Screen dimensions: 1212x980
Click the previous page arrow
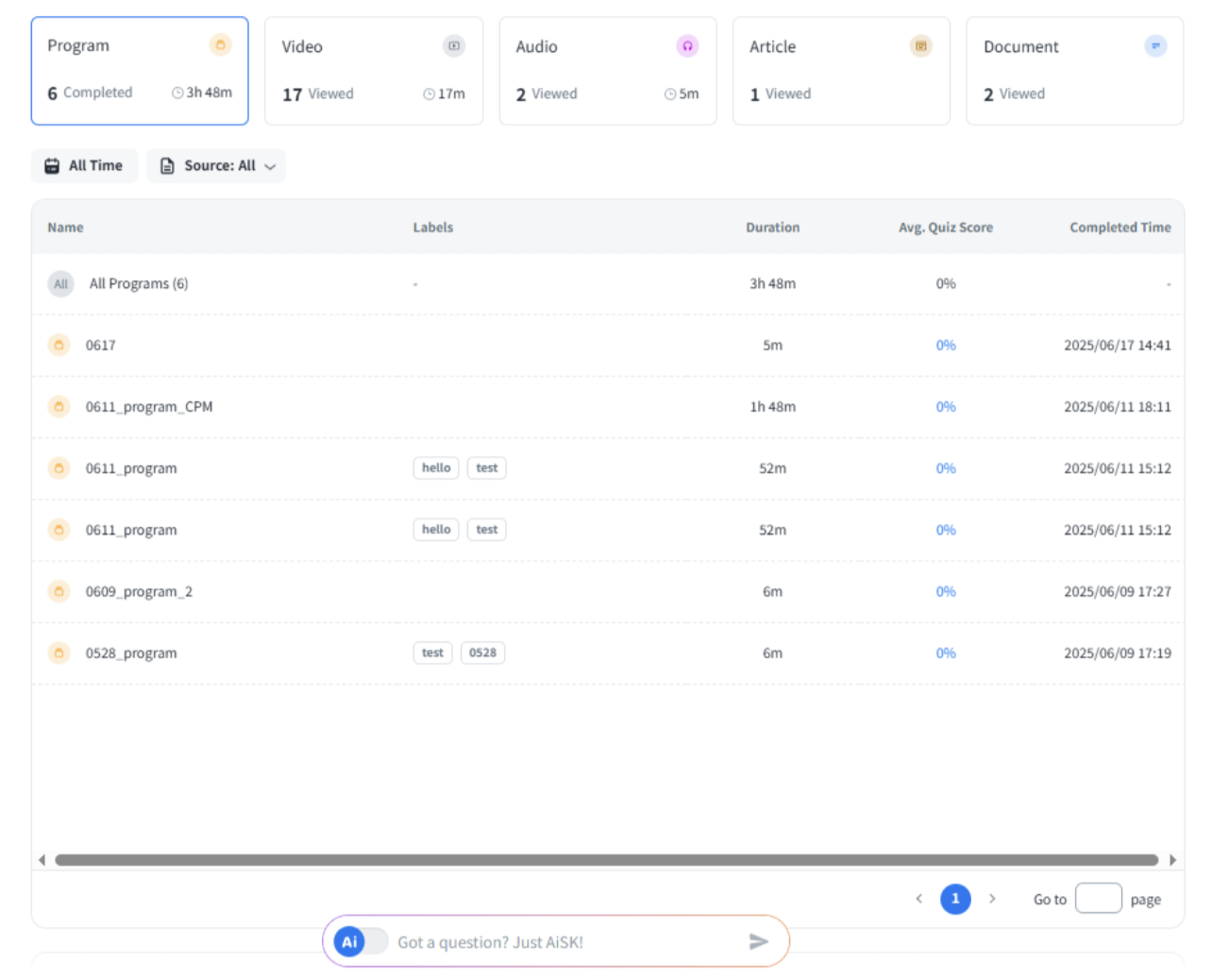point(918,899)
